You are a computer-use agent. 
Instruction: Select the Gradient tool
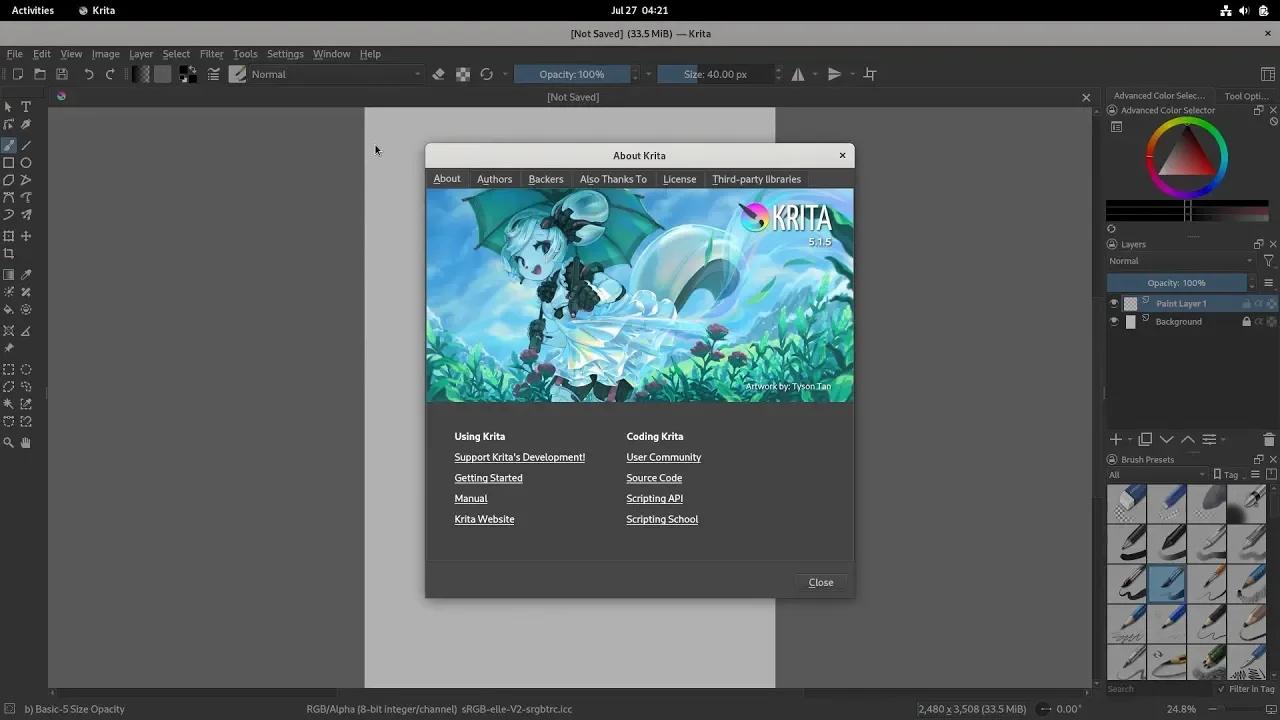10,274
